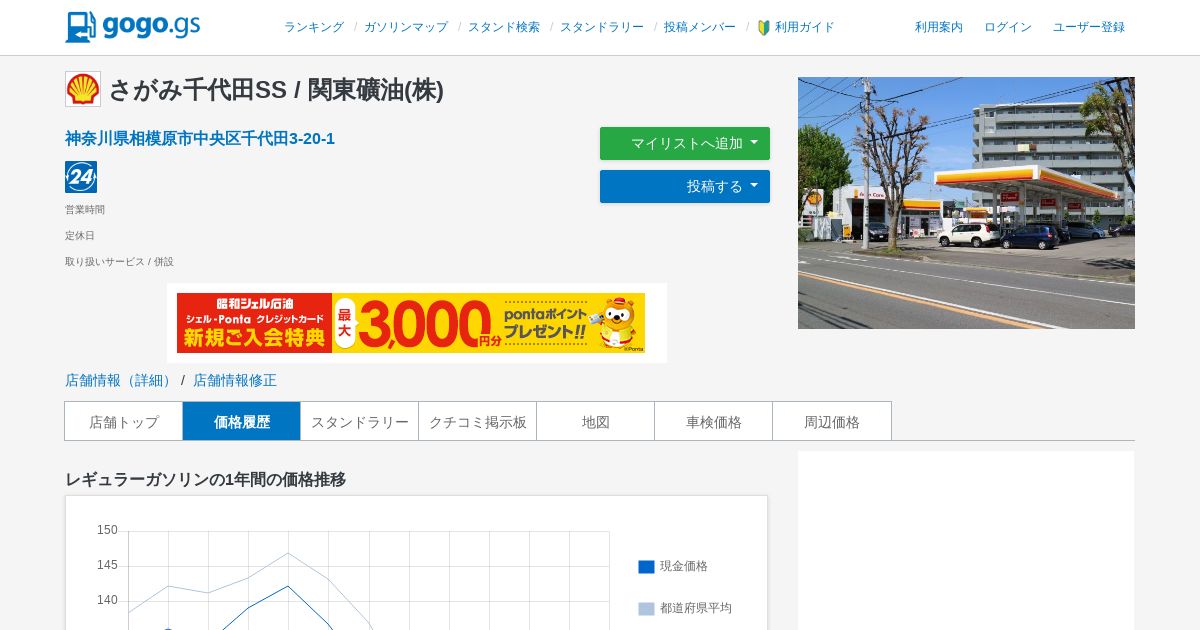Switch to the 店舗トップ tab

tap(124, 421)
